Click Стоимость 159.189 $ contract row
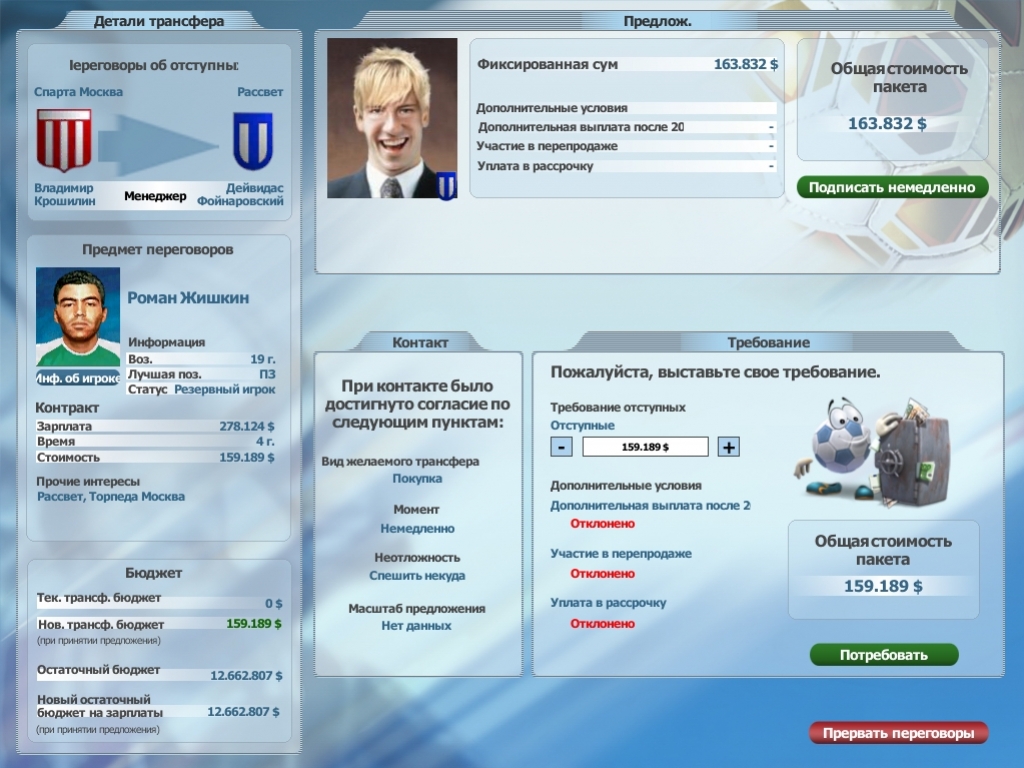The height and width of the screenshot is (768, 1024). pos(155,457)
